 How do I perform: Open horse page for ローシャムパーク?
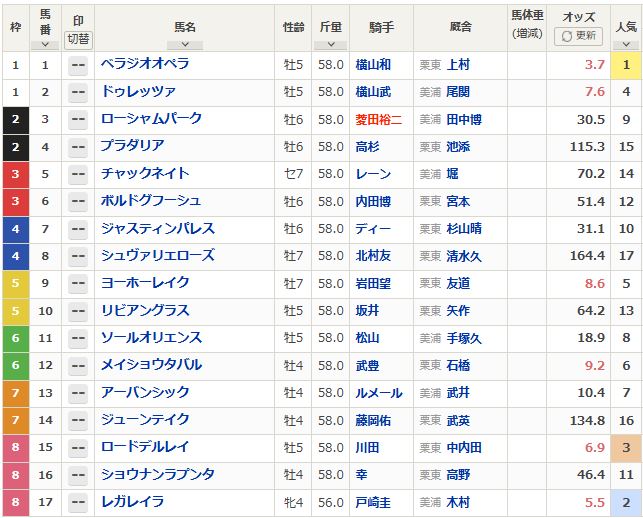151,119
